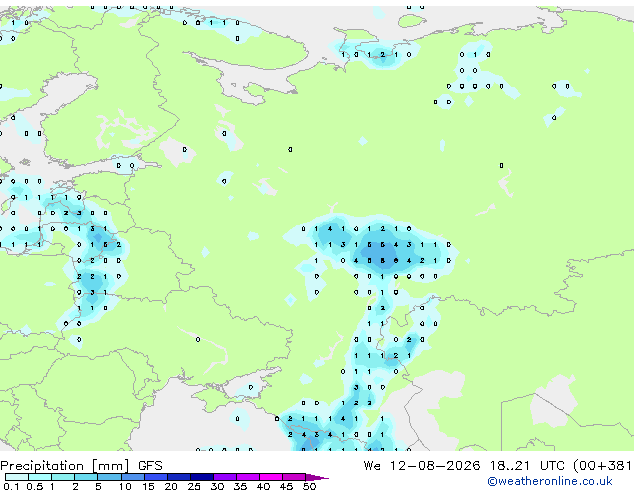Image resolution: width=634 pixels, height=490 pixels.
Task: Click the 'GFS' model label
Action: [150, 466]
